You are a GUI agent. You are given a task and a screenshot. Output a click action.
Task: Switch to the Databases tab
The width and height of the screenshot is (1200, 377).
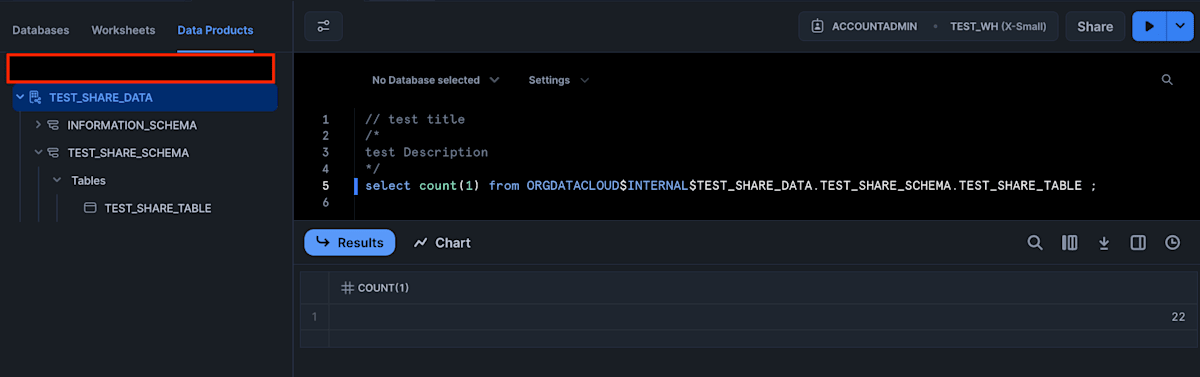click(41, 30)
